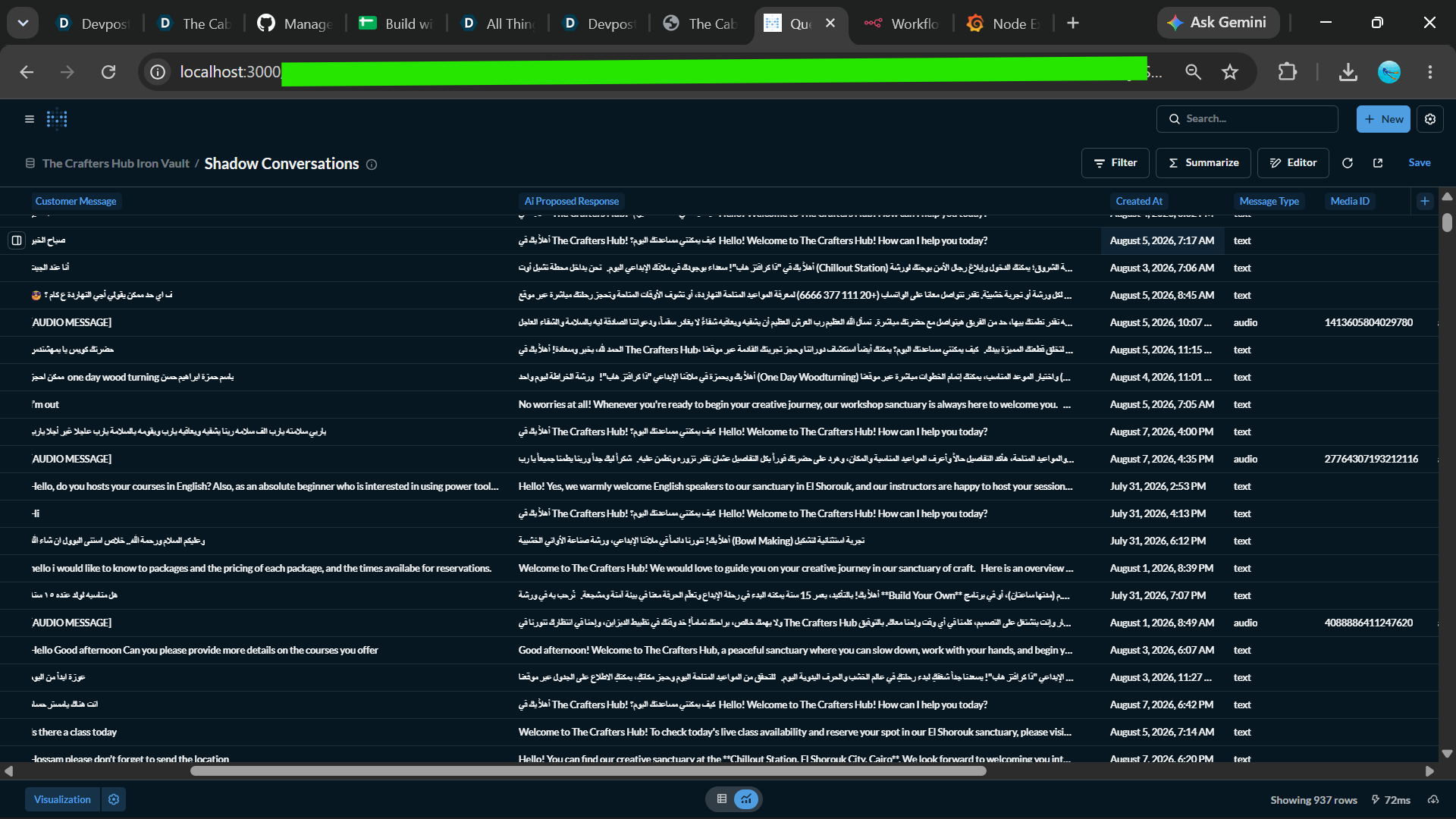Switch to the All Thin tab
The height and width of the screenshot is (819, 1456).
click(x=497, y=24)
